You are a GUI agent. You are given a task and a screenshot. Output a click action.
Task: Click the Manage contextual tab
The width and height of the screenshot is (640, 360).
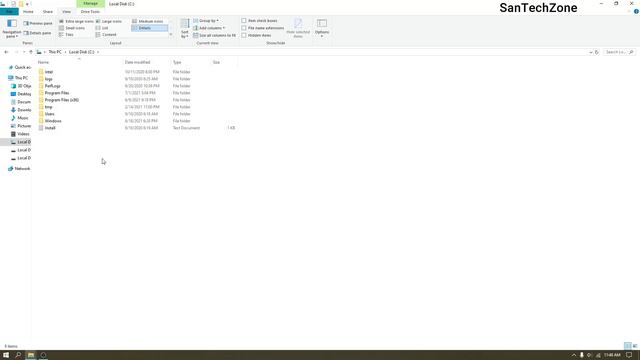(x=90, y=4)
